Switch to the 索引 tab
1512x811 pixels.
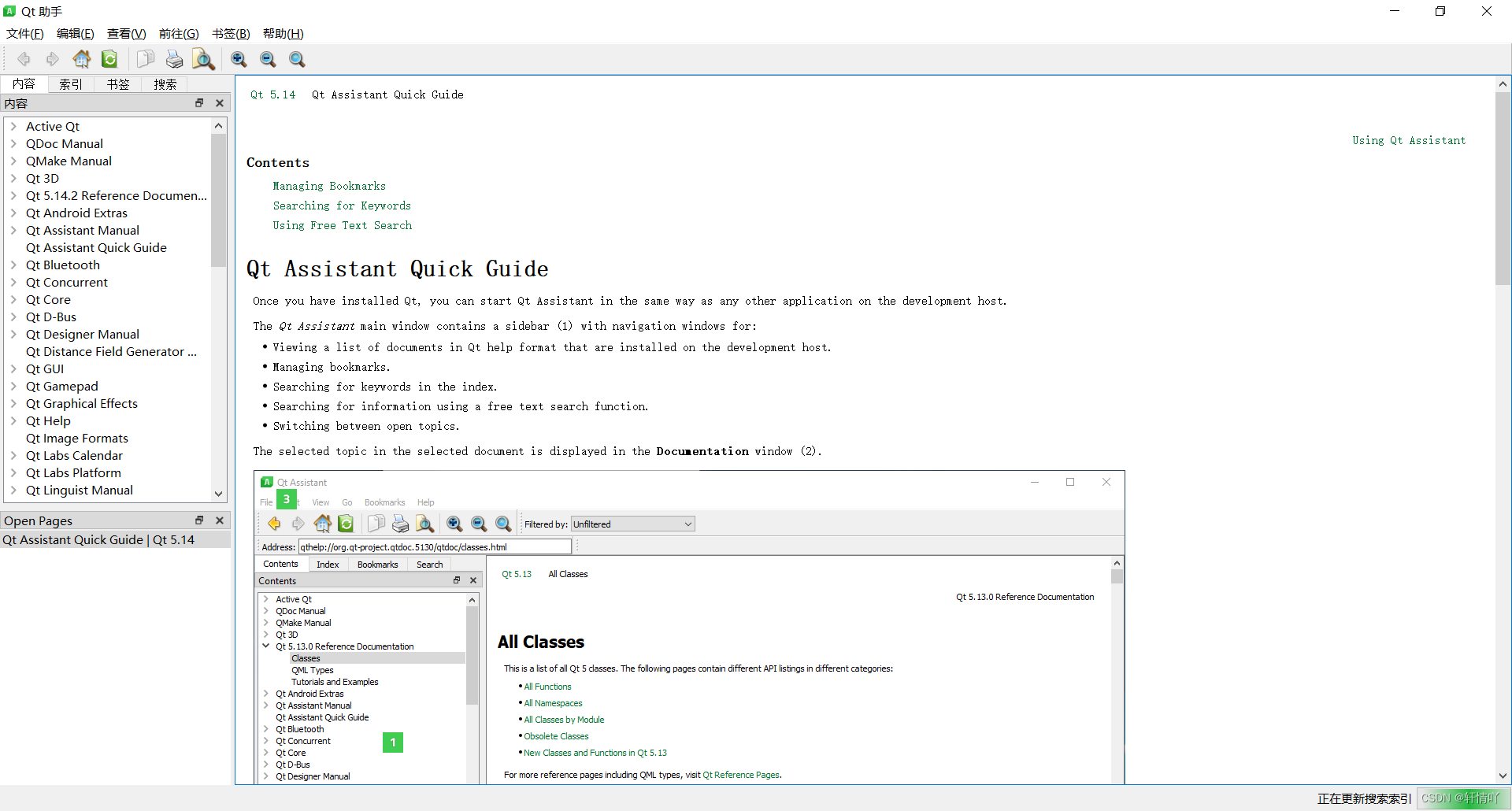71,84
